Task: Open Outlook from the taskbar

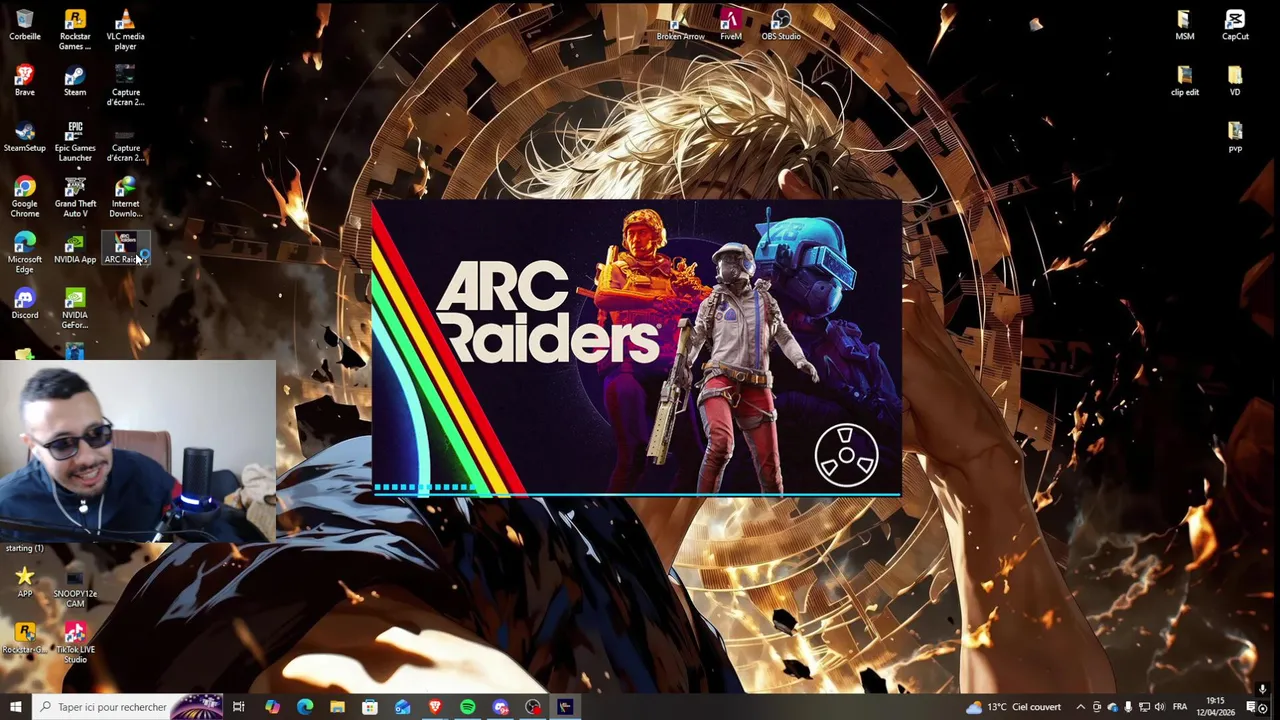Action: (x=402, y=707)
